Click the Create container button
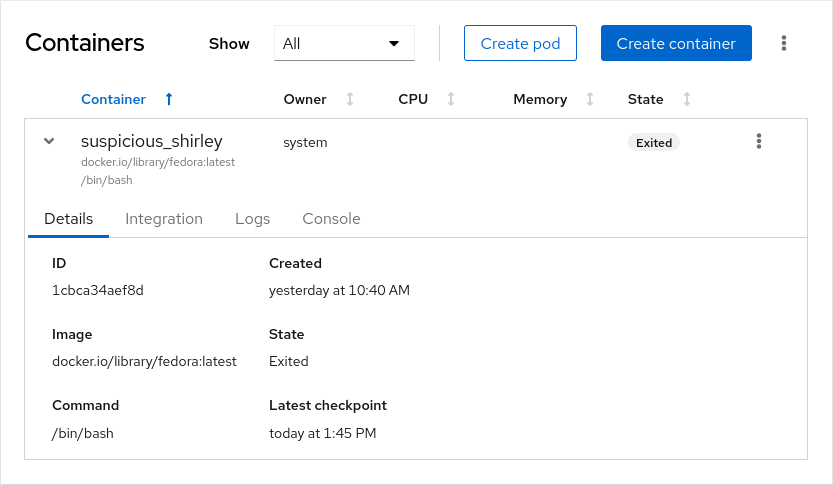The image size is (833, 485). click(676, 44)
